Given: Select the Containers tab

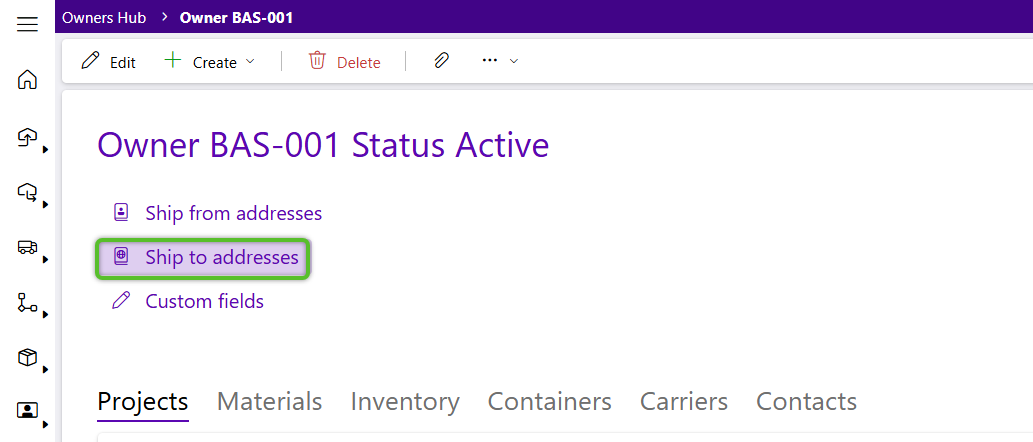Looking at the screenshot, I should pyautogui.click(x=549, y=401).
